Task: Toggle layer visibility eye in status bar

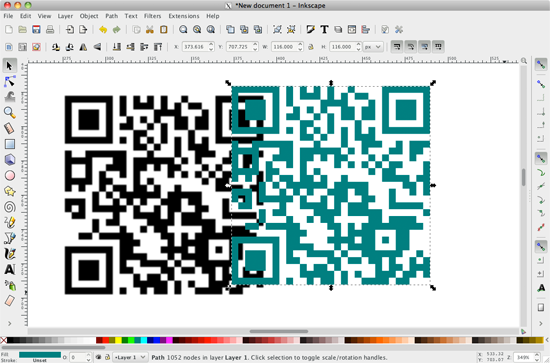Action: (99, 357)
